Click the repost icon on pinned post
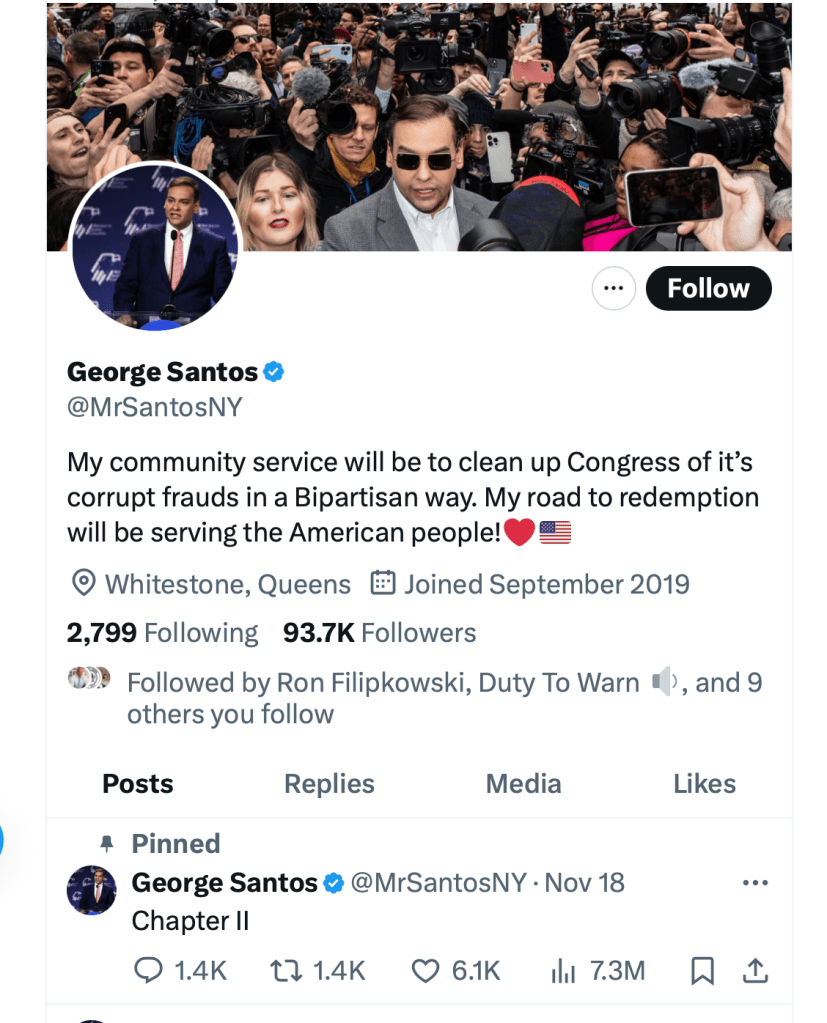Image resolution: width=827 pixels, height=1023 pixels. 285,970
